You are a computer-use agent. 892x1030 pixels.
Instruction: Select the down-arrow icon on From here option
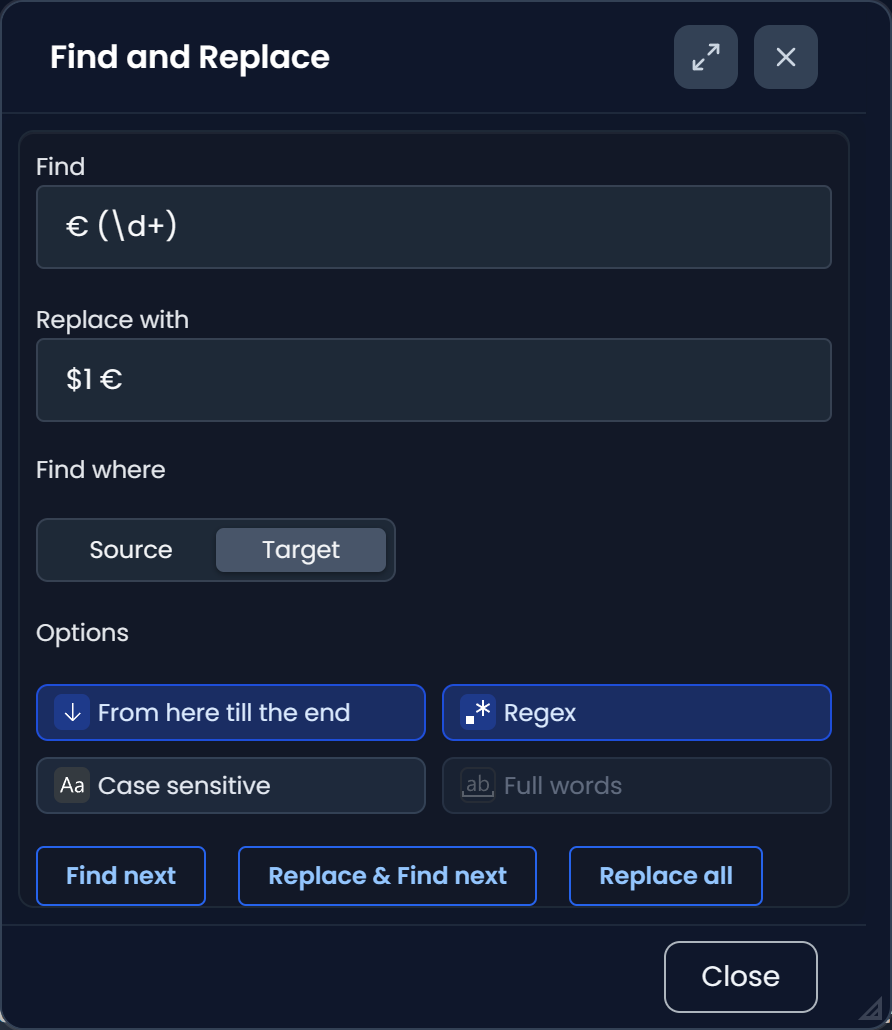click(x=69, y=712)
